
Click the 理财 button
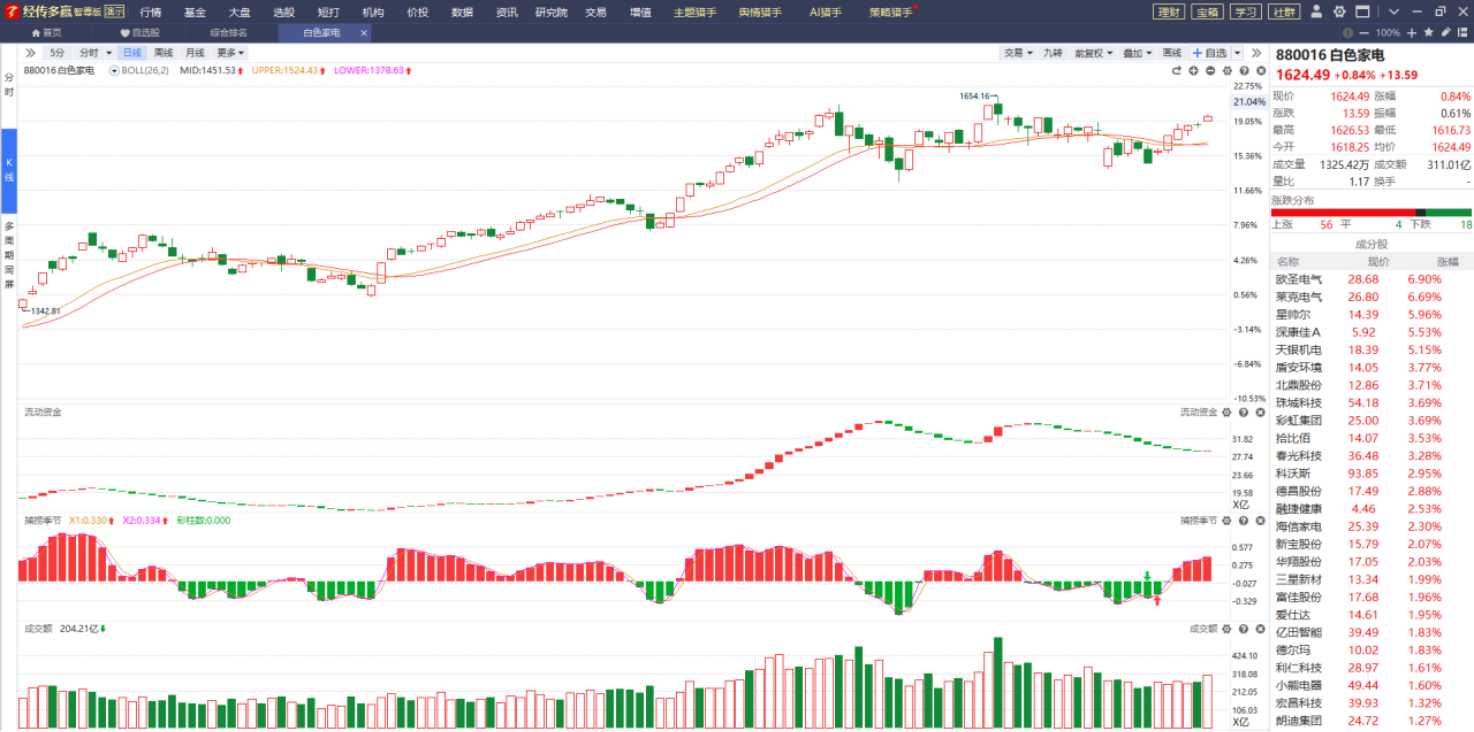(1168, 12)
